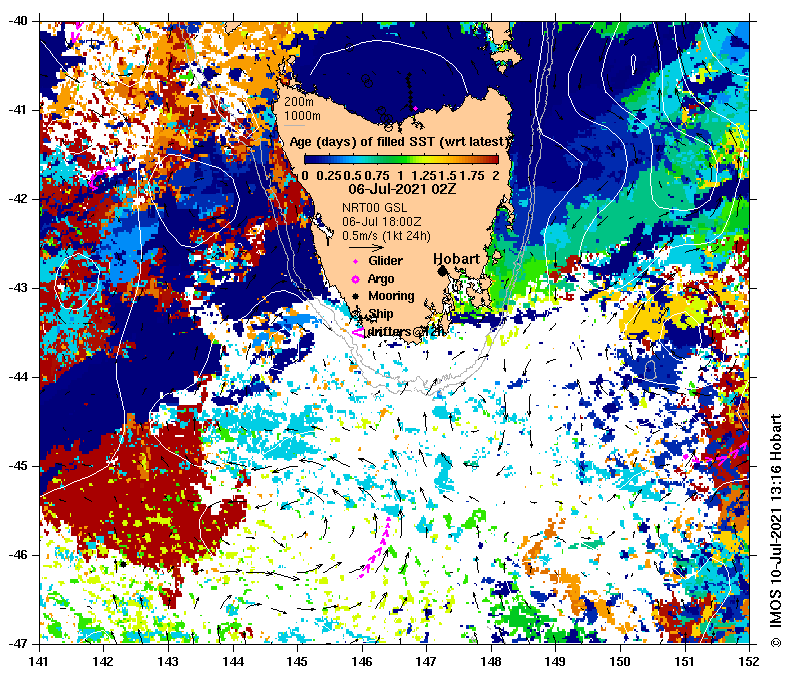The height and width of the screenshot is (678, 792).
Task: Click the '06-Jul-2021 02Z' date label
Action: 402,189
